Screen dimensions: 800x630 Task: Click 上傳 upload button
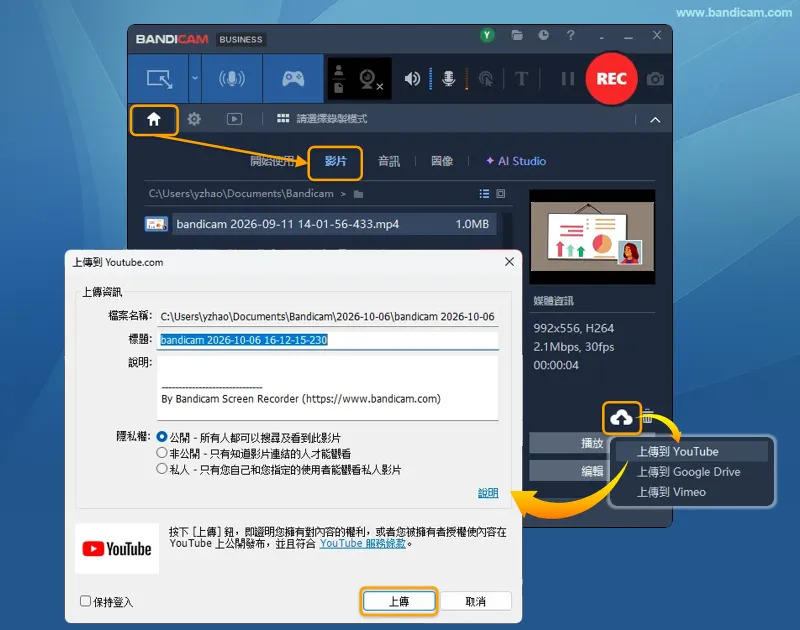(399, 601)
